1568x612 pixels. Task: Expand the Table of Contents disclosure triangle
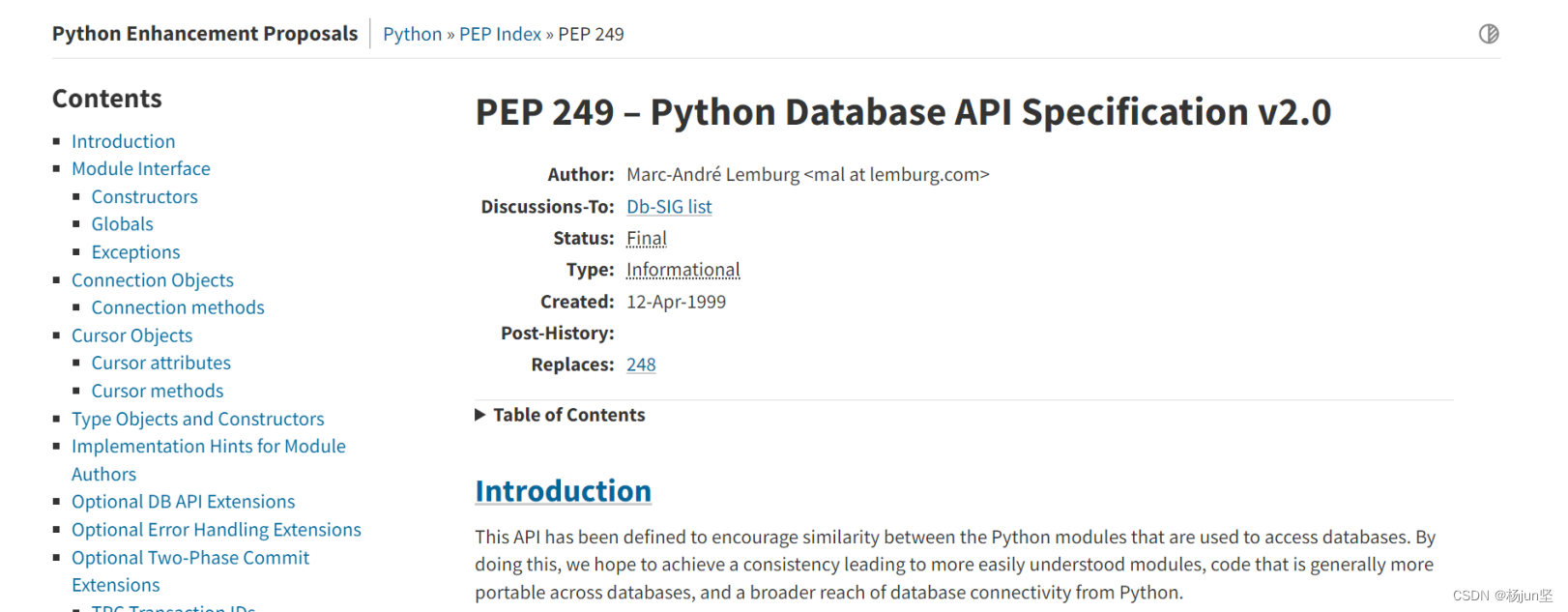click(480, 415)
